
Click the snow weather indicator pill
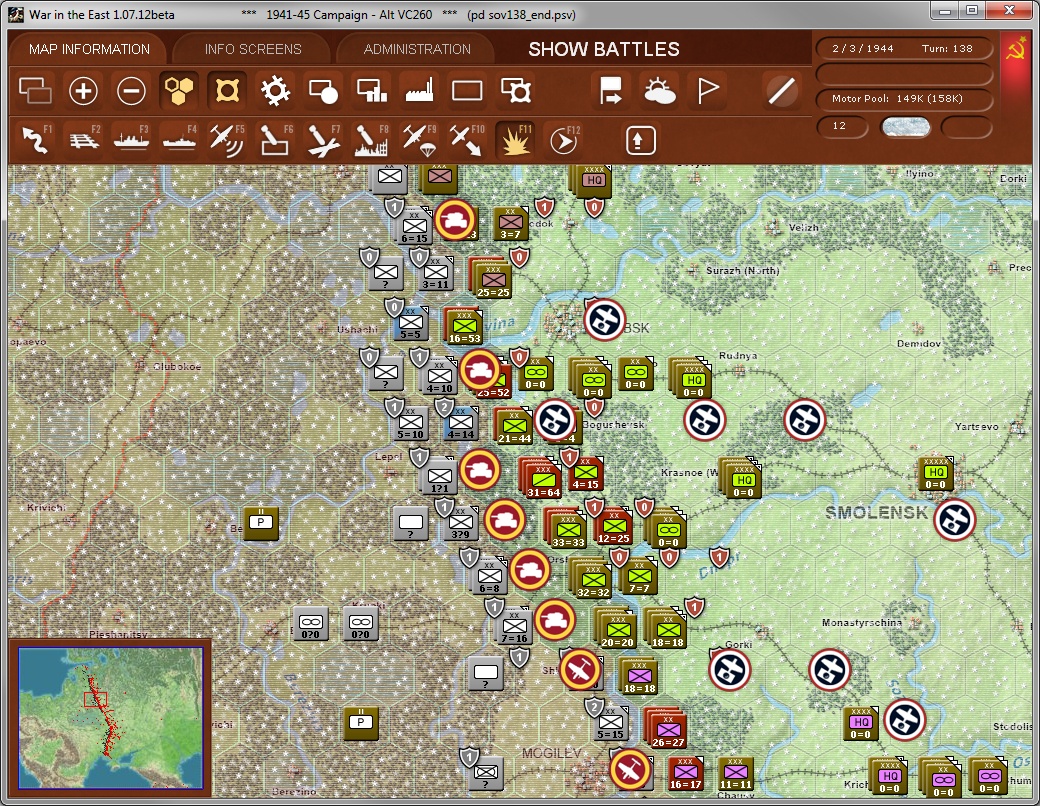point(905,127)
